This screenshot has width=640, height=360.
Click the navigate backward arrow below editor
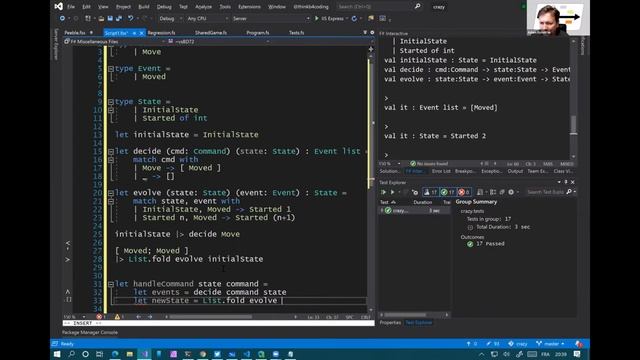point(139,316)
